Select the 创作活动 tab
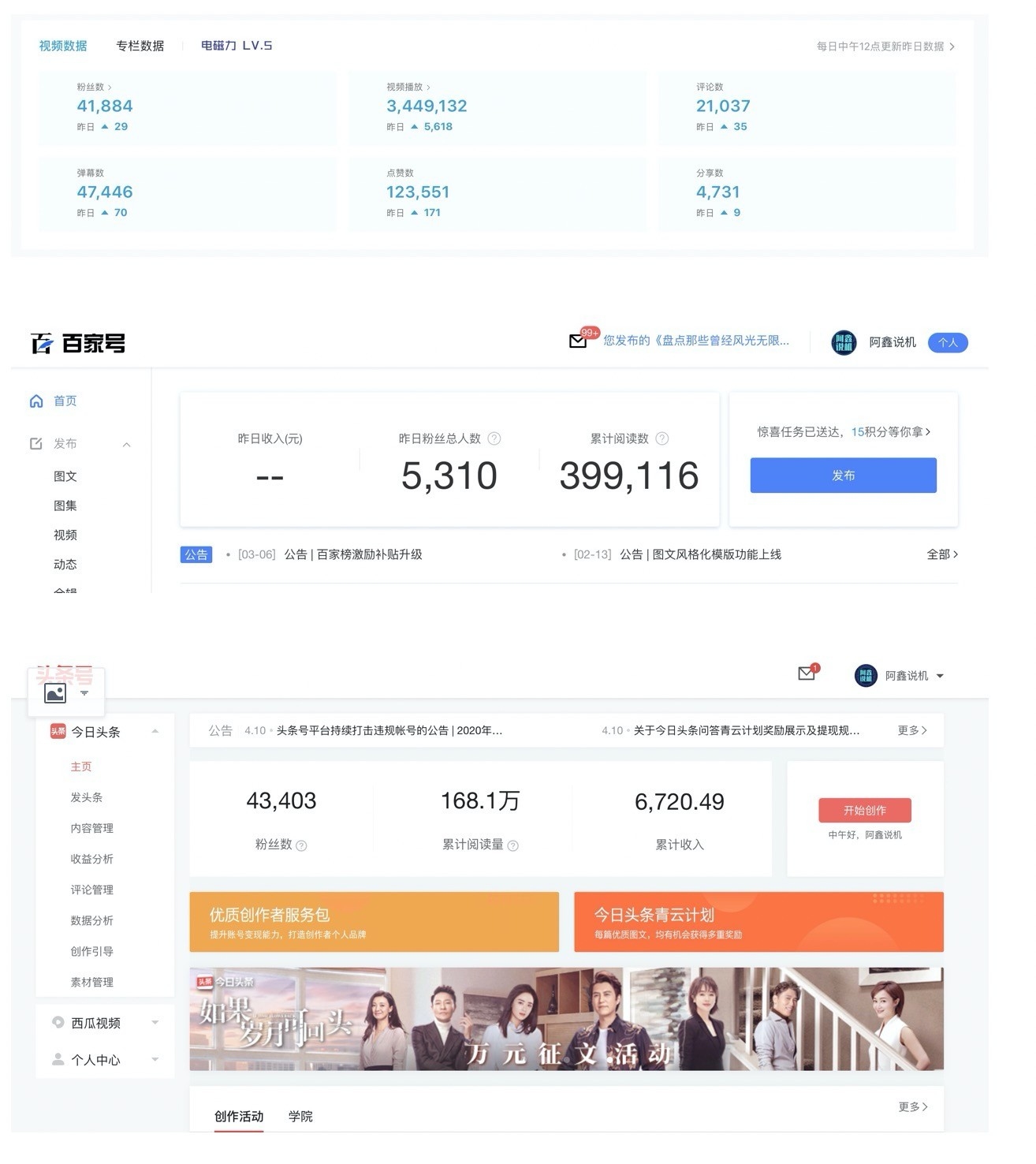 (239, 1116)
